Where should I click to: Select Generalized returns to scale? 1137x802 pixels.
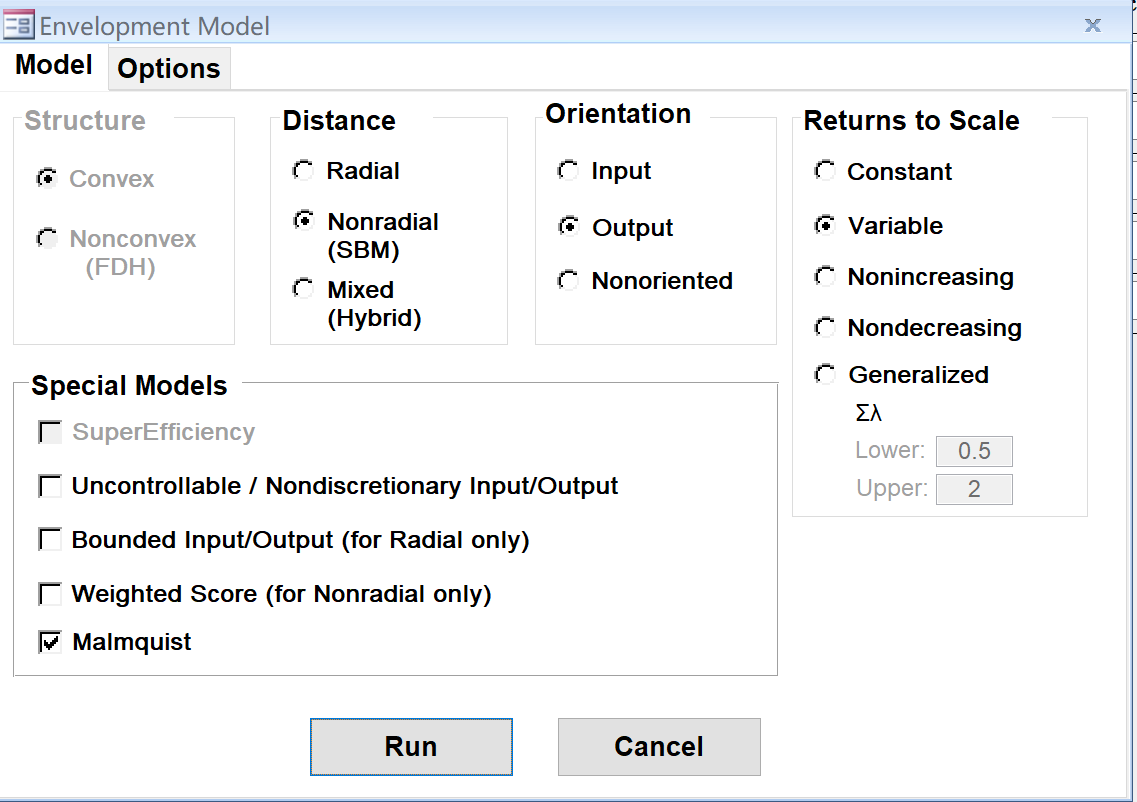tap(825, 375)
